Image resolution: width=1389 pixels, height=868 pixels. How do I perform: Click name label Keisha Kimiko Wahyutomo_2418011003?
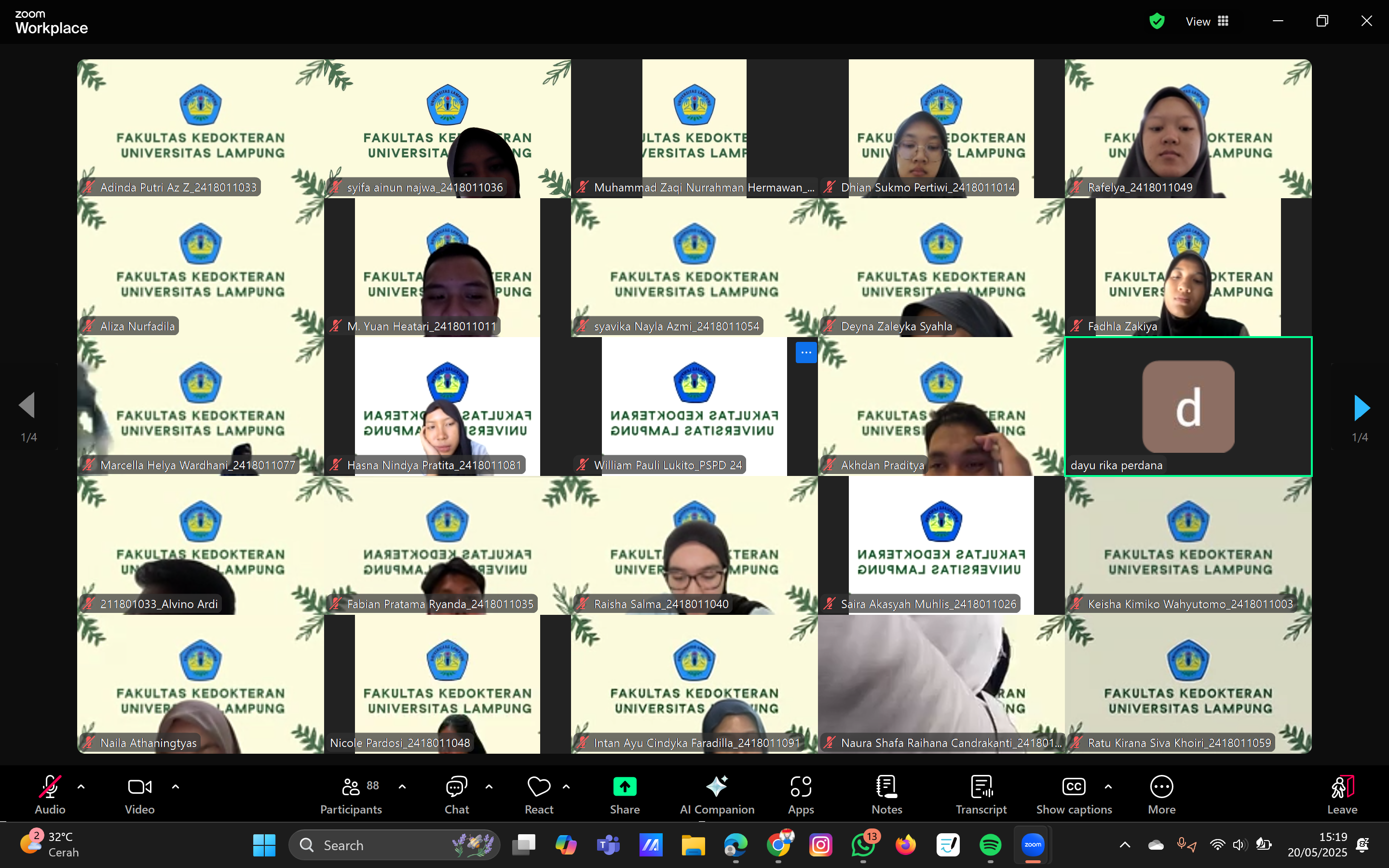pyautogui.click(x=1190, y=604)
